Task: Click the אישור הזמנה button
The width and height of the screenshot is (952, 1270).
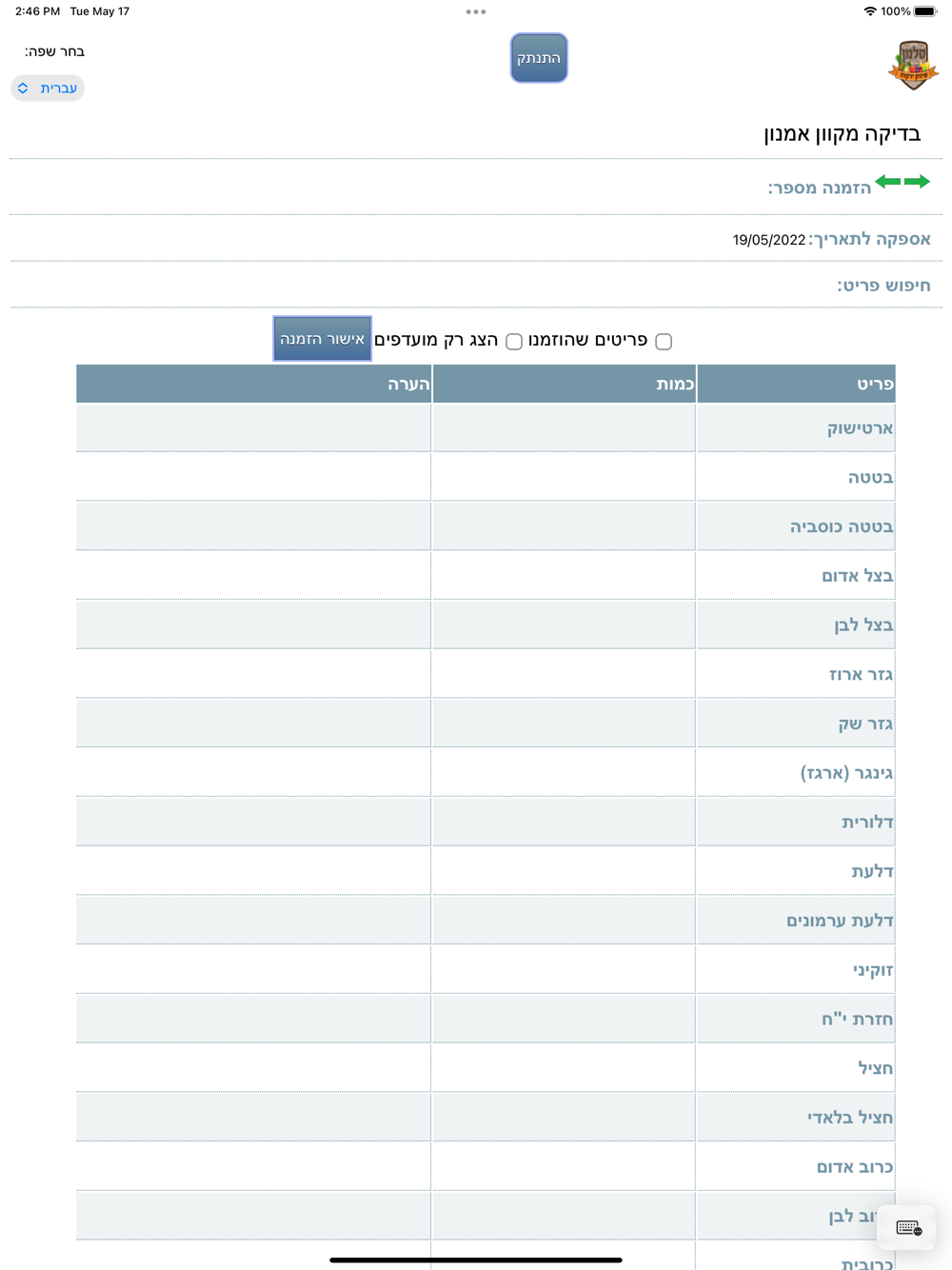Action: tap(322, 339)
